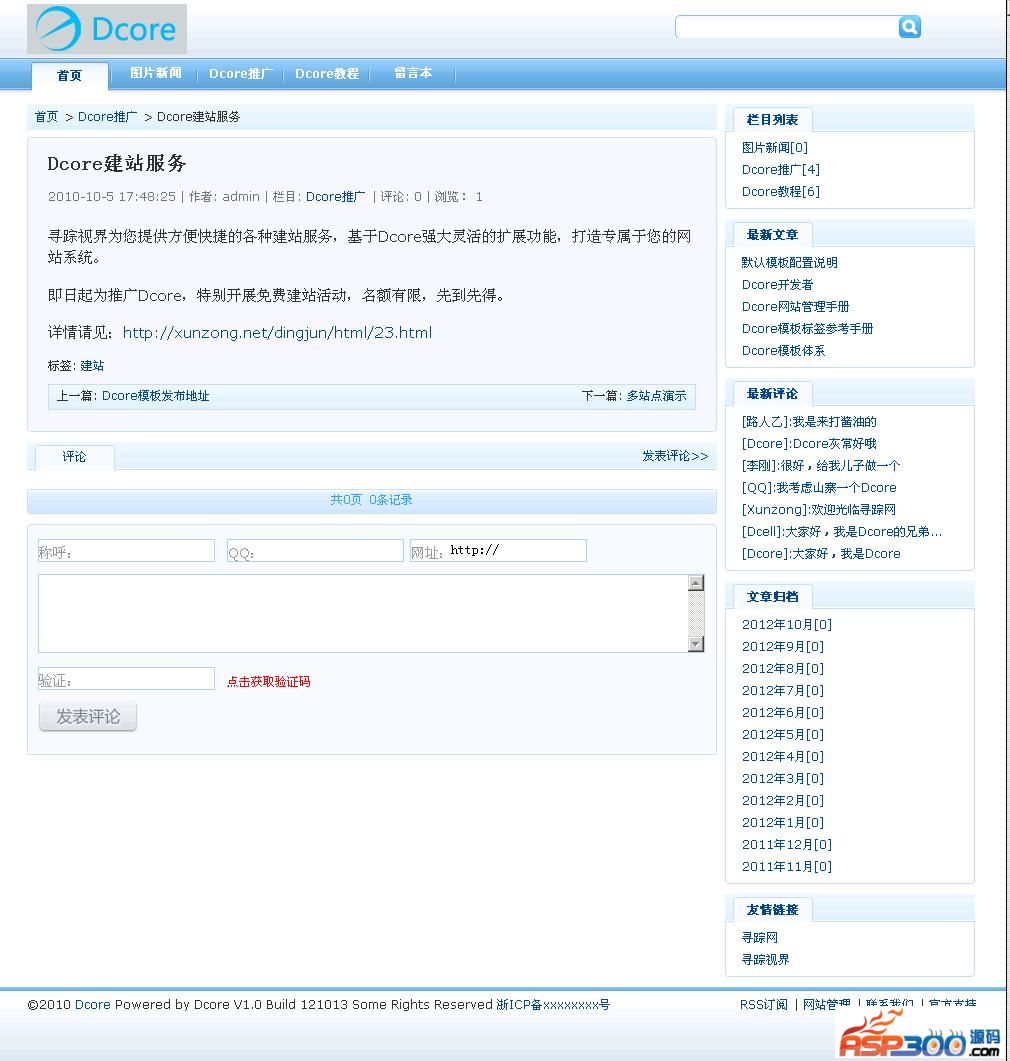The width and height of the screenshot is (1010, 1061).
Task: Open comment [李刚]:很好，给我儿子做一个
Action: [x=821, y=466]
